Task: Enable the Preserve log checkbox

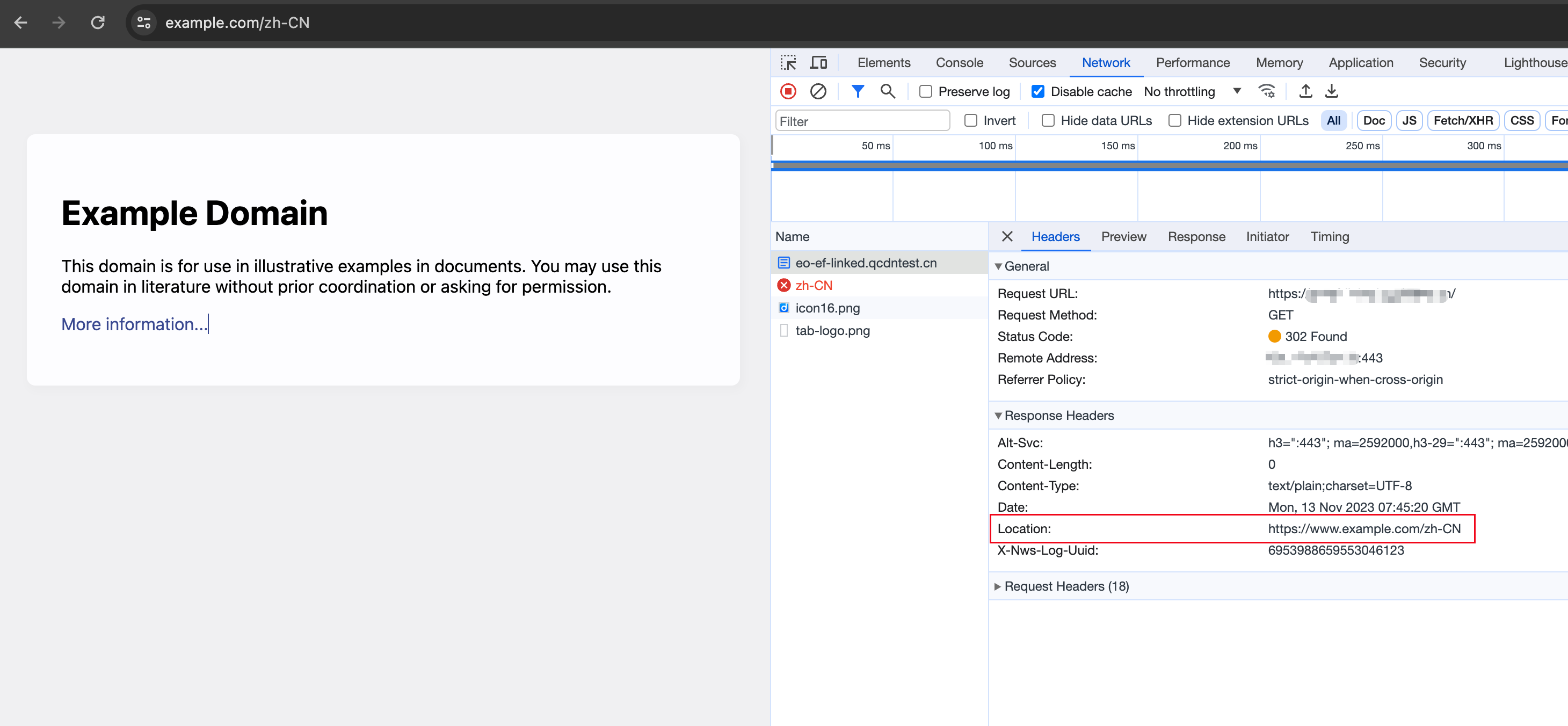Action: point(925,91)
